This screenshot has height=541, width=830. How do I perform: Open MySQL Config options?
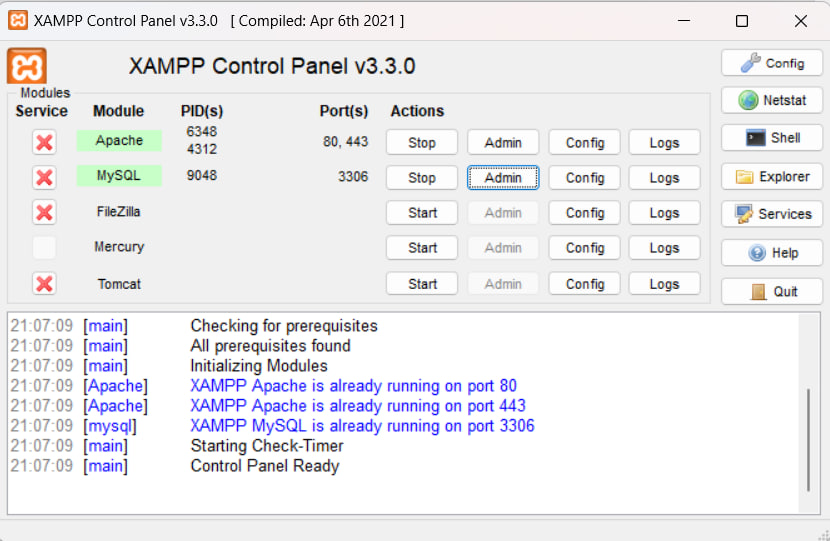click(584, 177)
